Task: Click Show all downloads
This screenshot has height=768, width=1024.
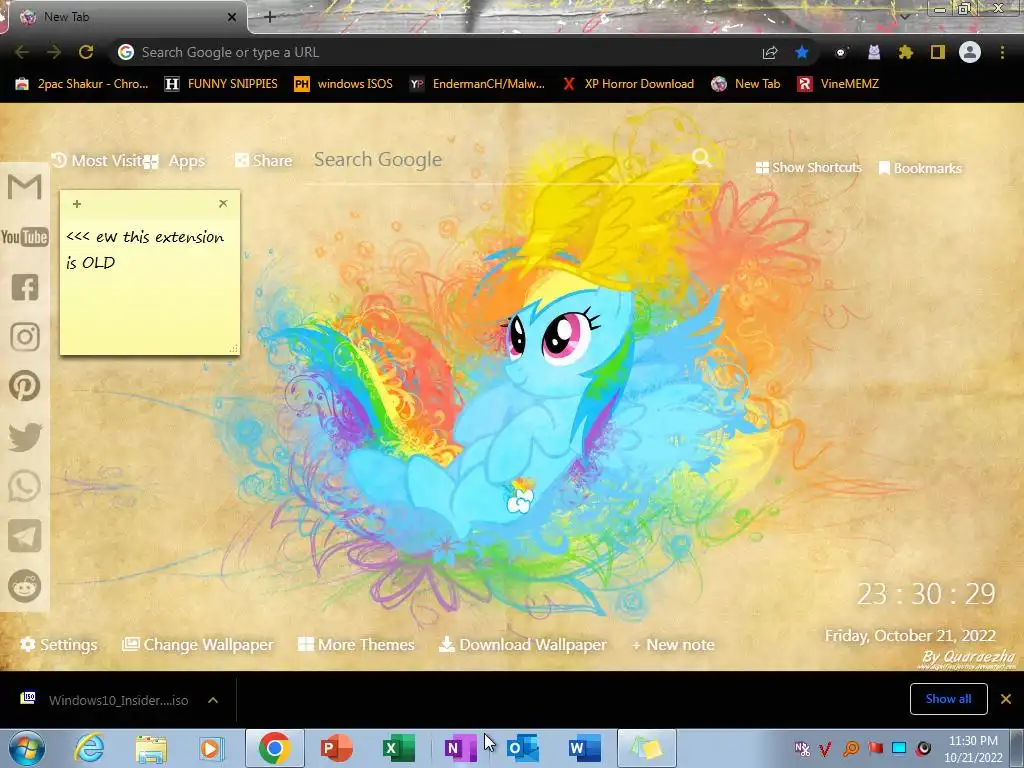Action: pyautogui.click(x=948, y=699)
